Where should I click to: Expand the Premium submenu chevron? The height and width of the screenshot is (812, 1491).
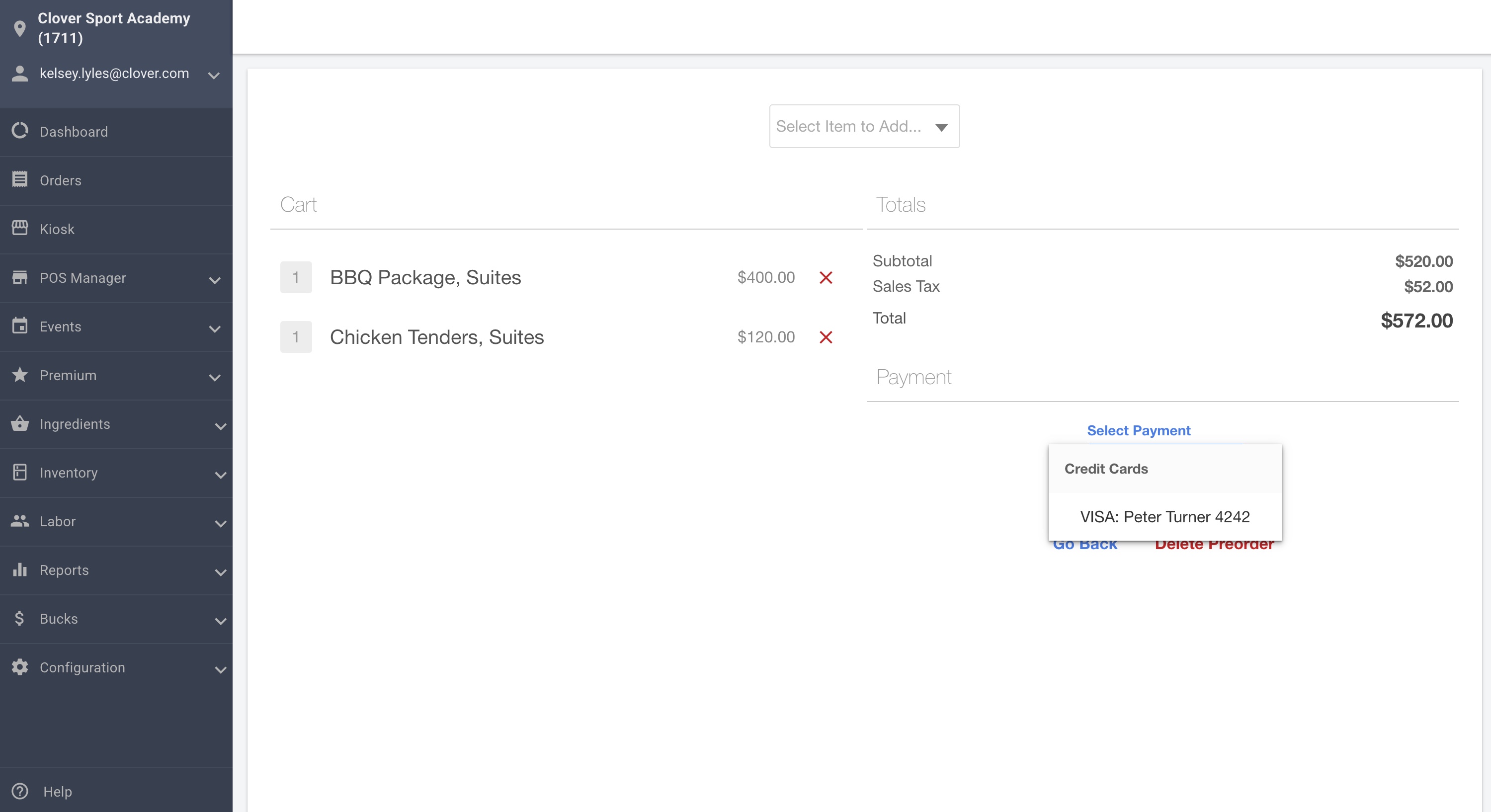click(215, 377)
